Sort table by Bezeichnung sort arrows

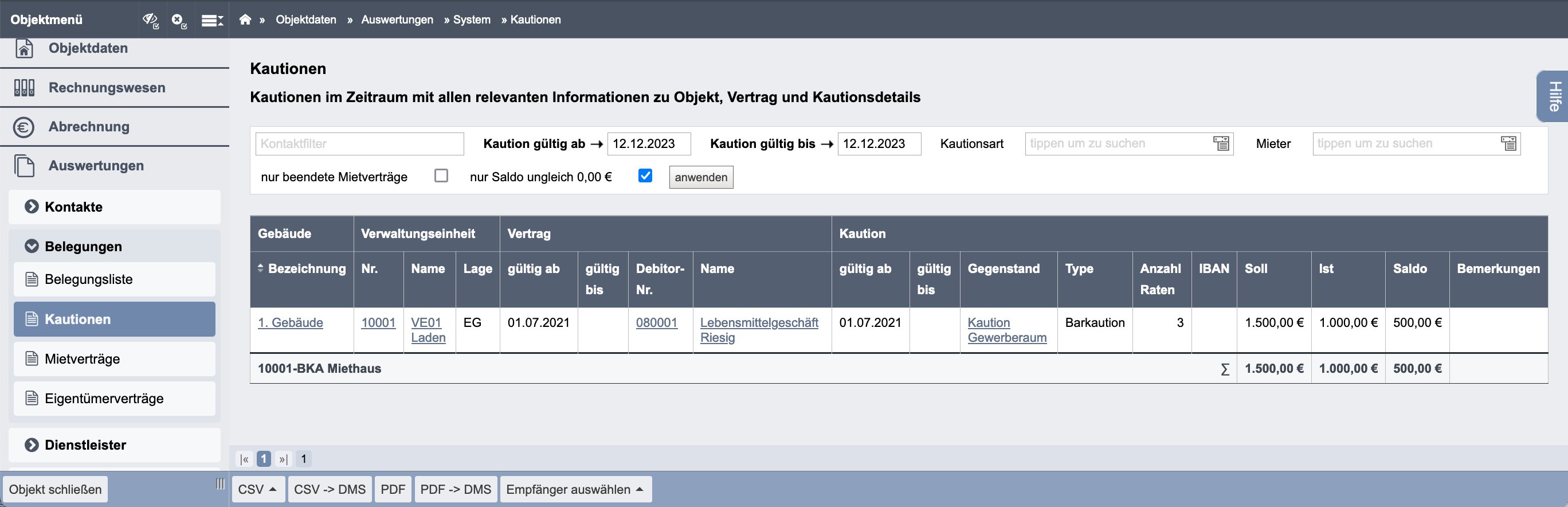(x=261, y=268)
